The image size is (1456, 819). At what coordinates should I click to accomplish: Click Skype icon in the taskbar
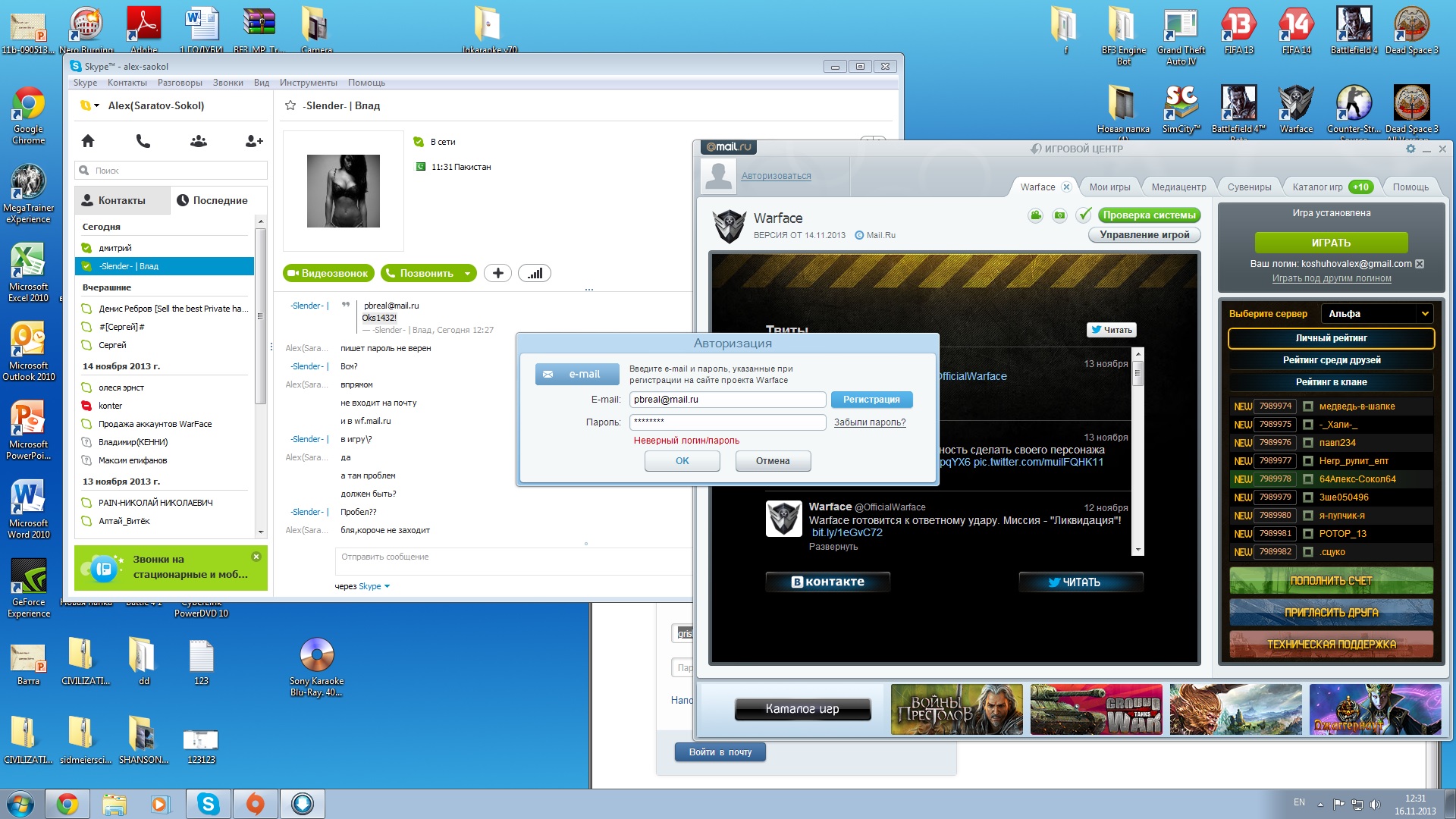point(208,804)
